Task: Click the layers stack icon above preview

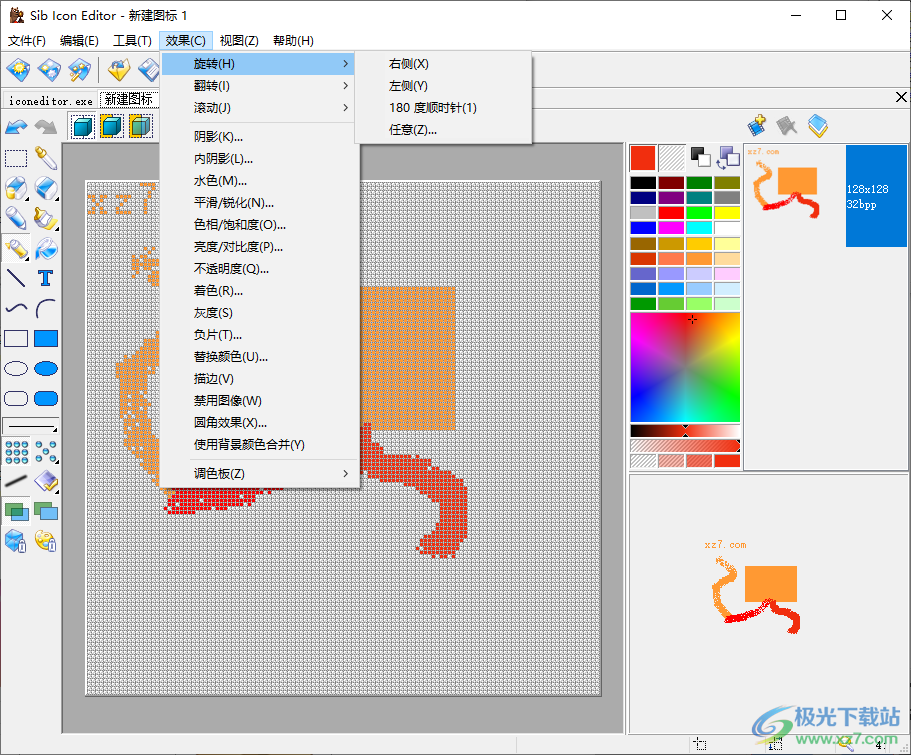Action: 817,126
